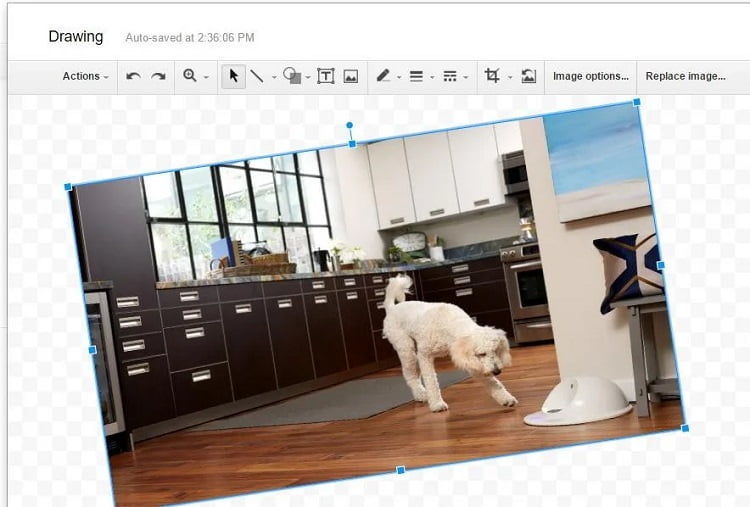Click the Zoom magnifier icon
The width and height of the screenshot is (750, 507).
(190, 76)
